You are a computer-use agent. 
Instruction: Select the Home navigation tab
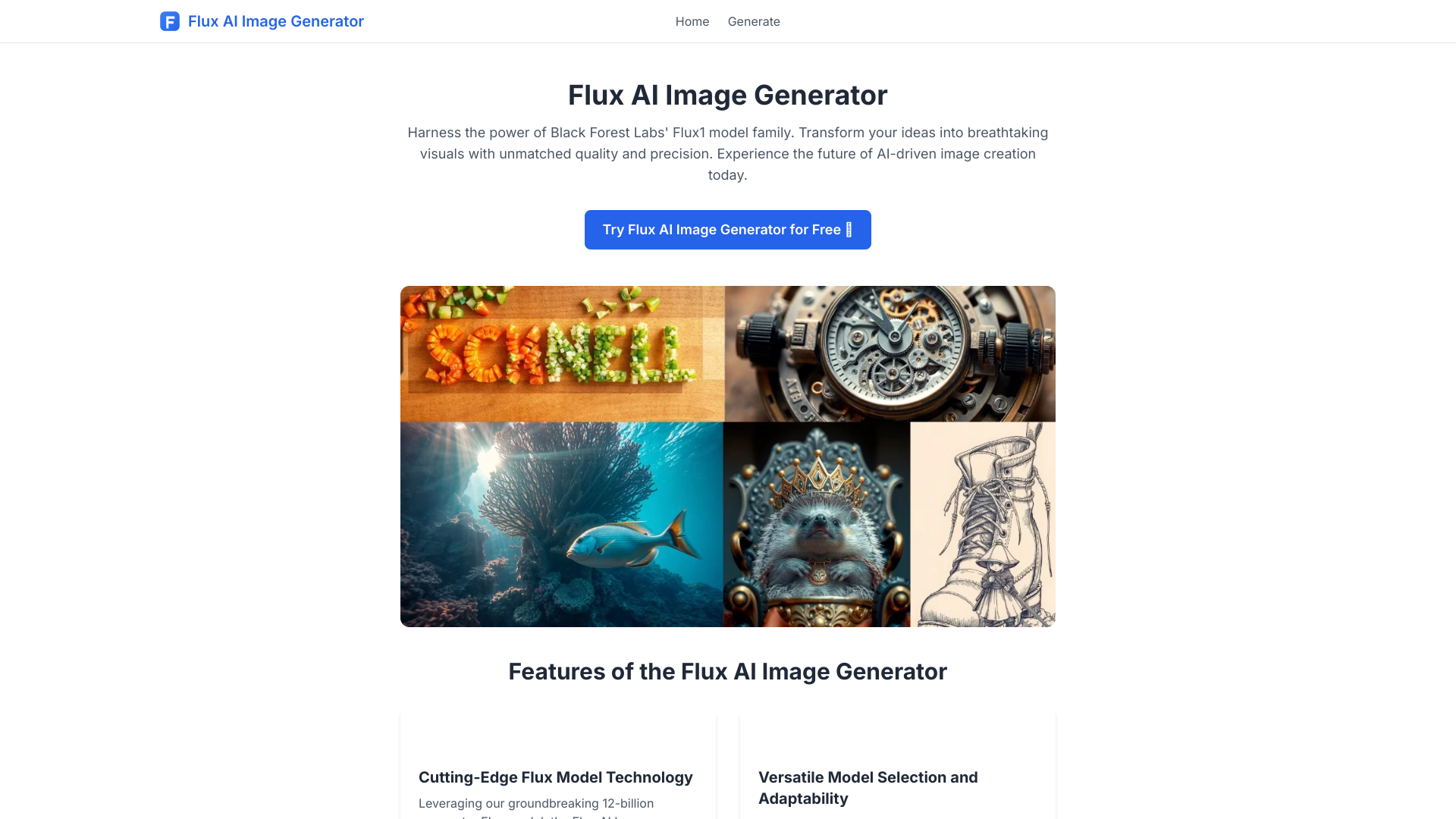[x=692, y=21]
